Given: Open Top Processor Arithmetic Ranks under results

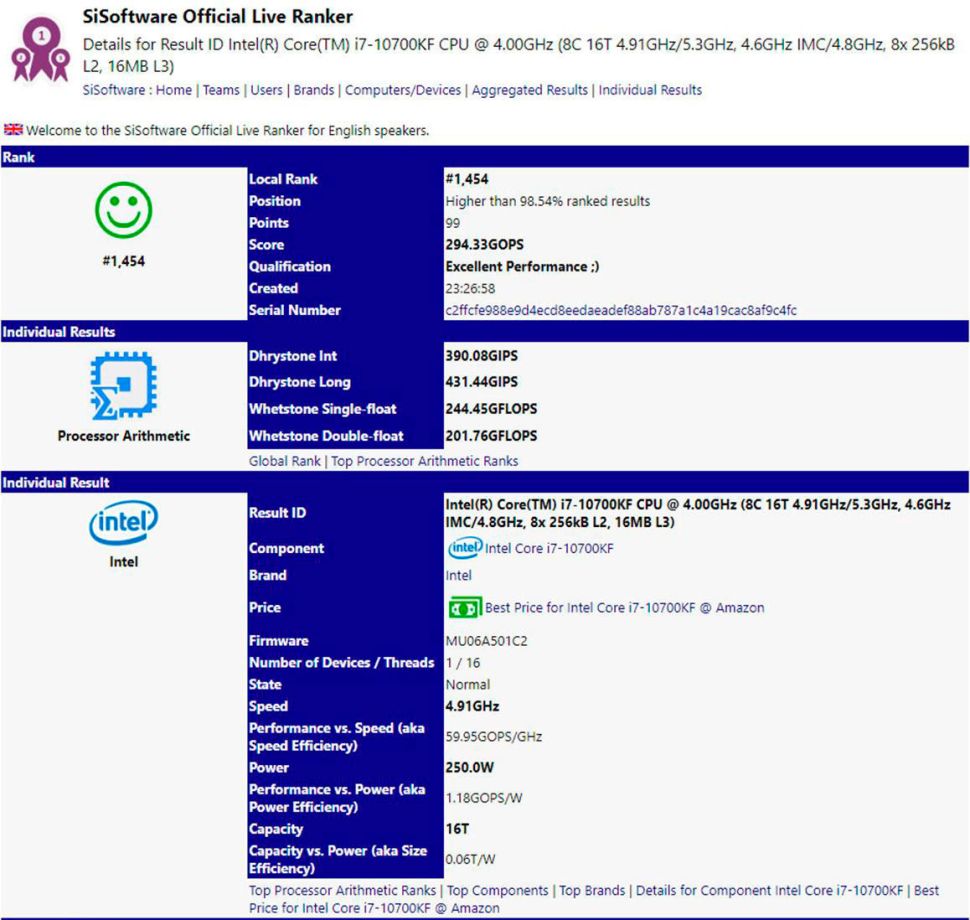Looking at the screenshot, I should pos(424,461).
